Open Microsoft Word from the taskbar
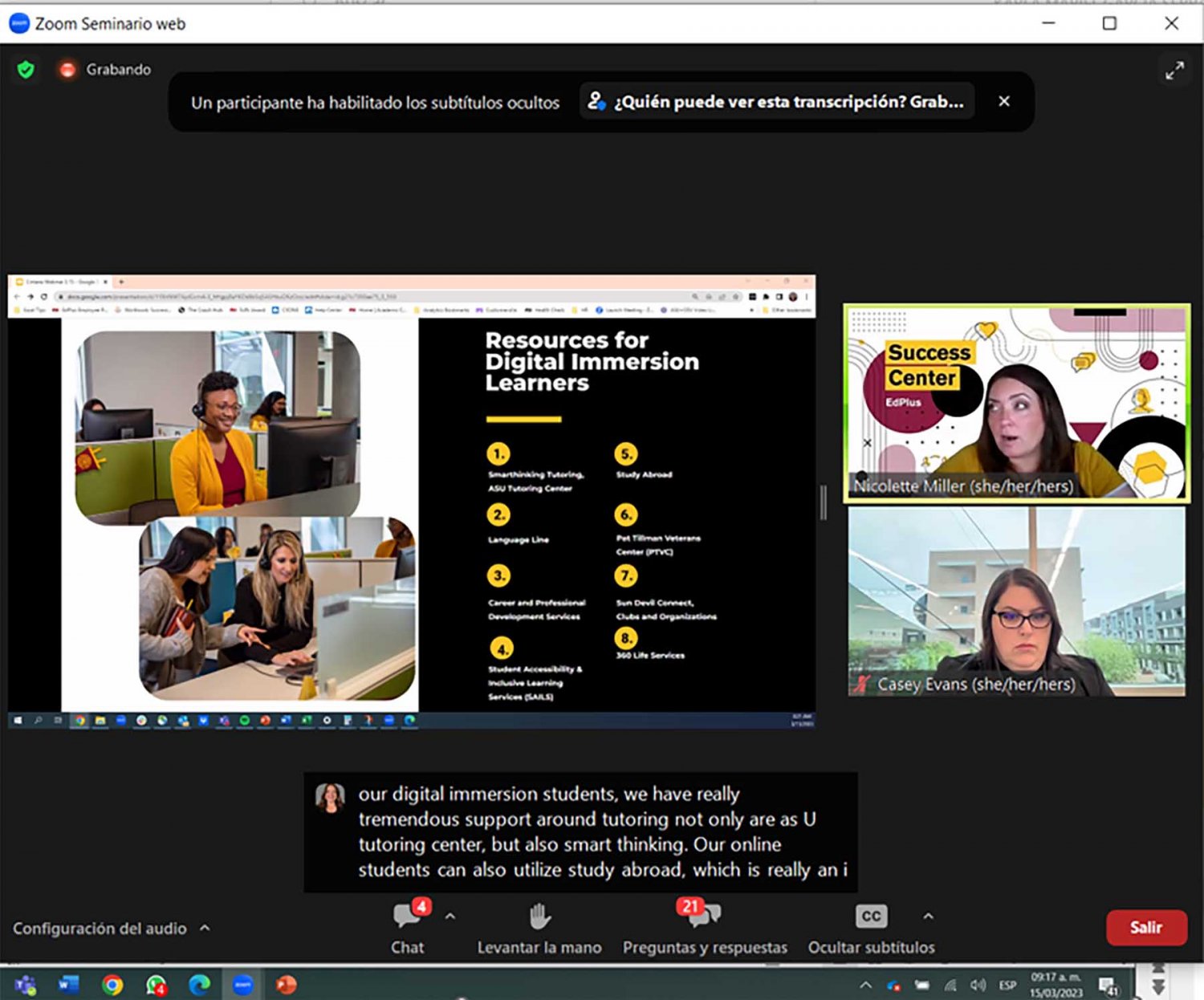The height and width of the screenshot is (1000, 1204). (x=69, y=984)
